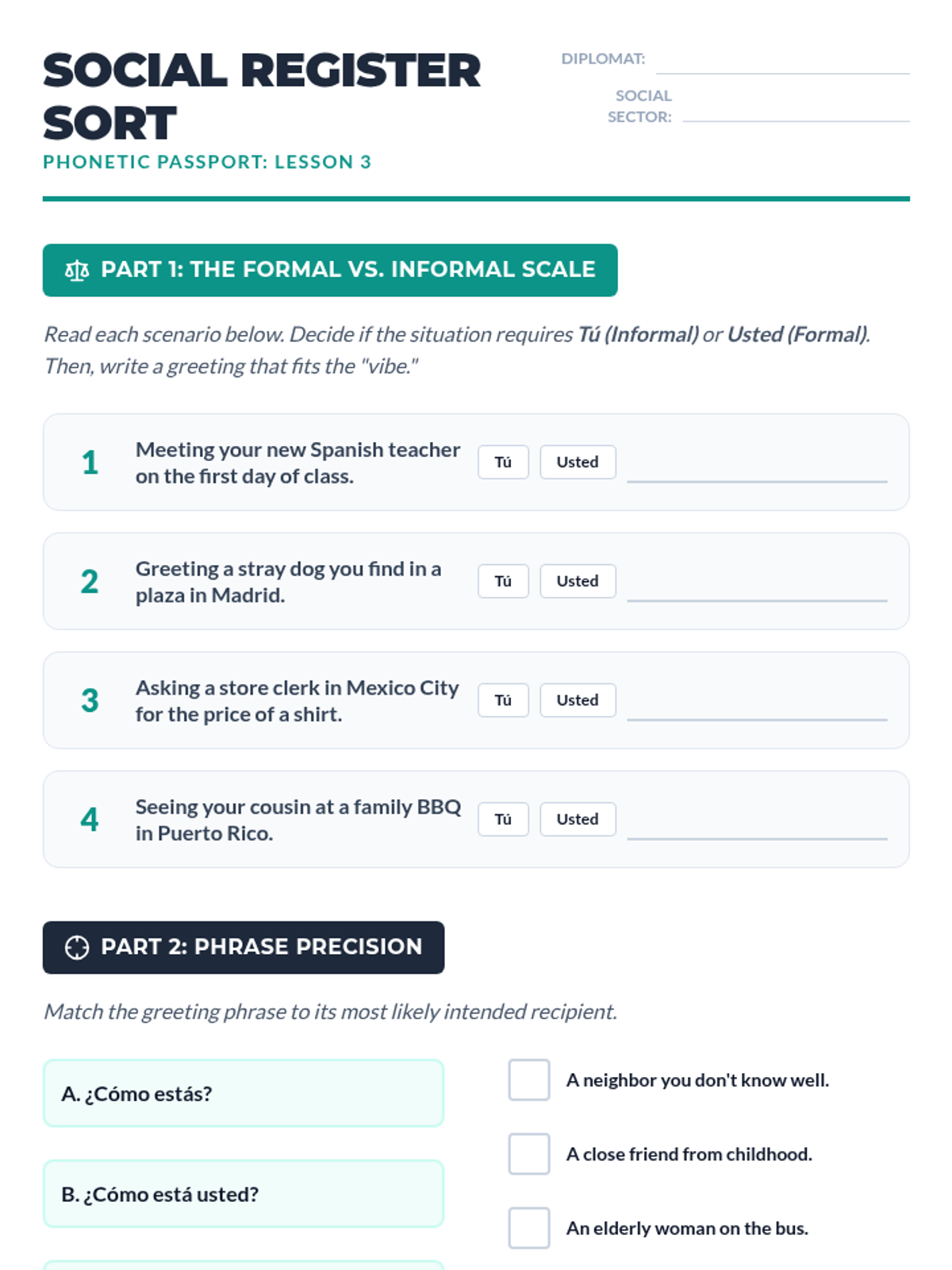Mark Tú for the cousin at BBQ scenario

(x=503, y=819)
